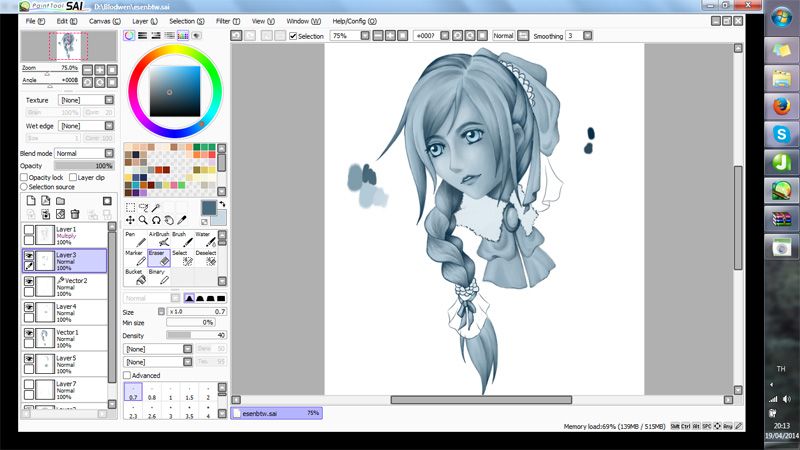This screenshot has width=800, height=450.
Task: Zoom in using navigator plus button
Action: point(99,70)
